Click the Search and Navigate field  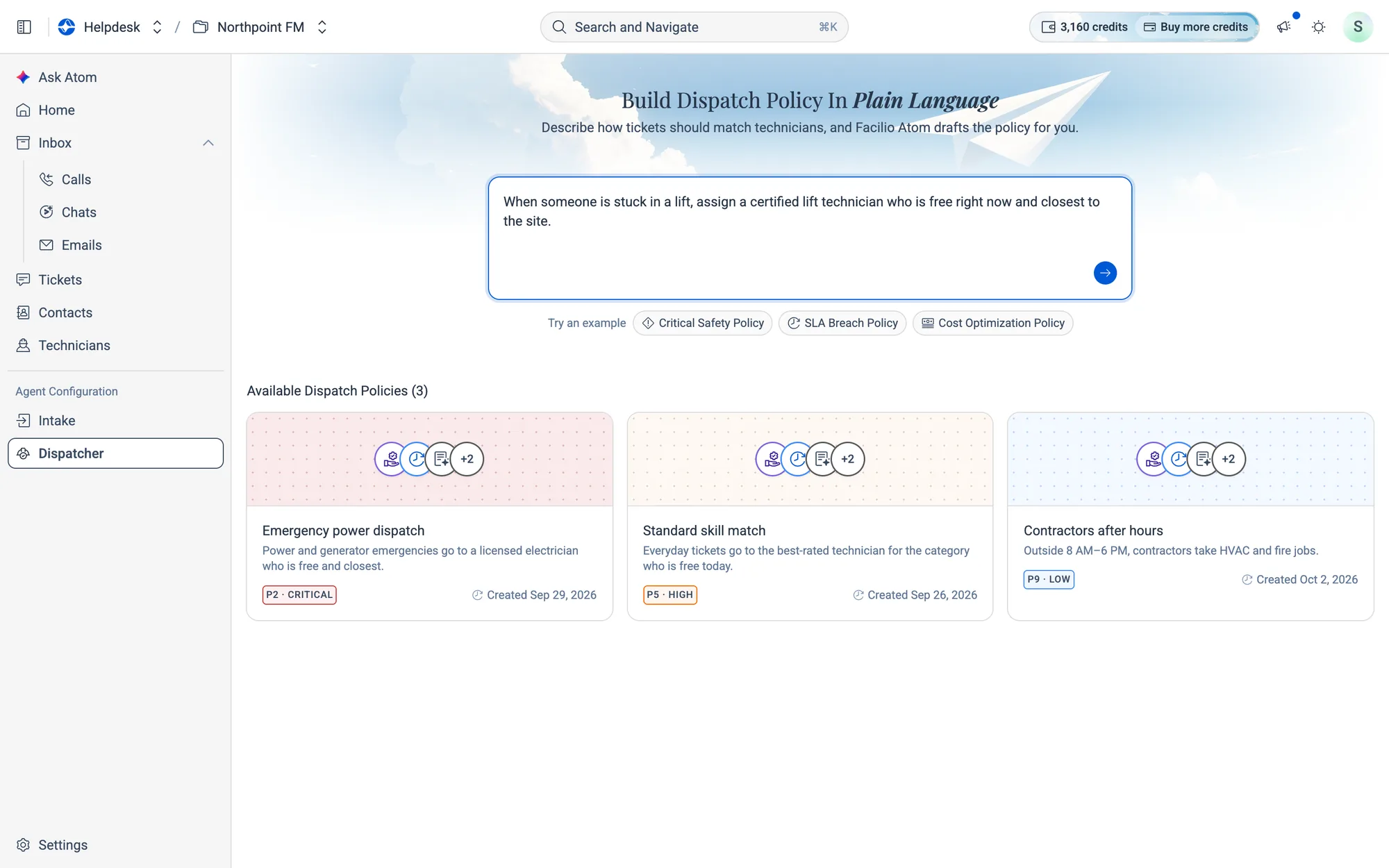[694, 27]
